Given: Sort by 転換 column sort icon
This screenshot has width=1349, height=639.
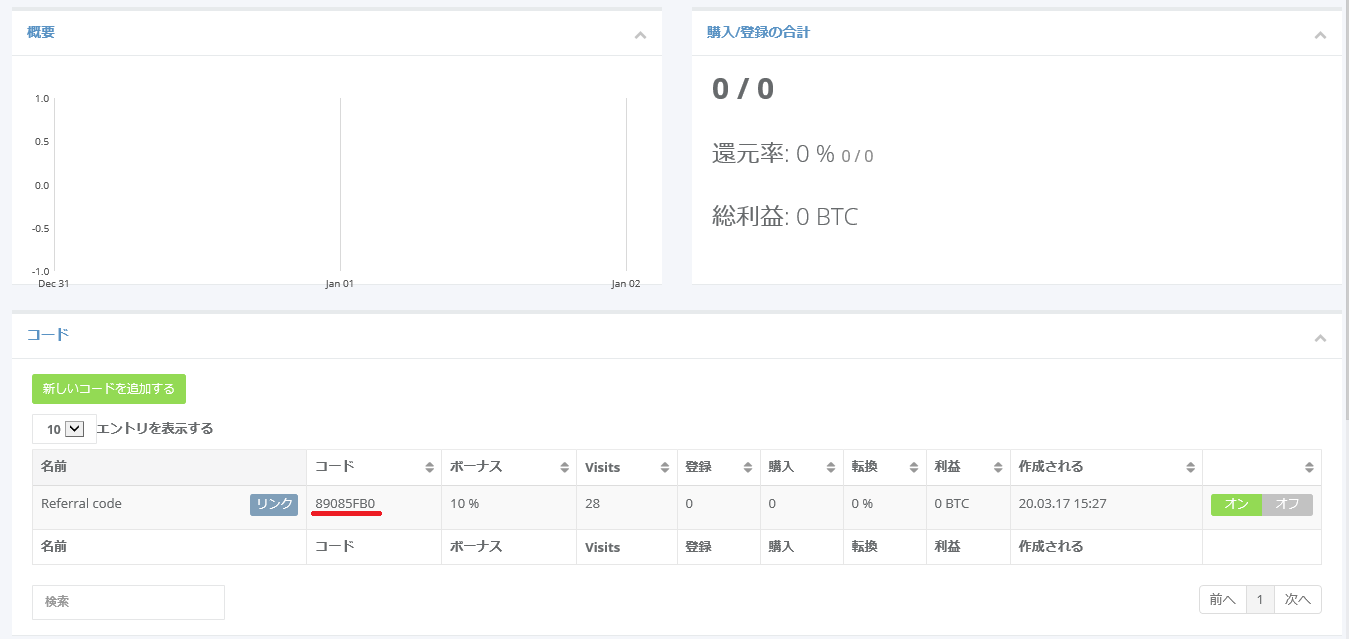Looking at the screenshot, I should point(914,467).
